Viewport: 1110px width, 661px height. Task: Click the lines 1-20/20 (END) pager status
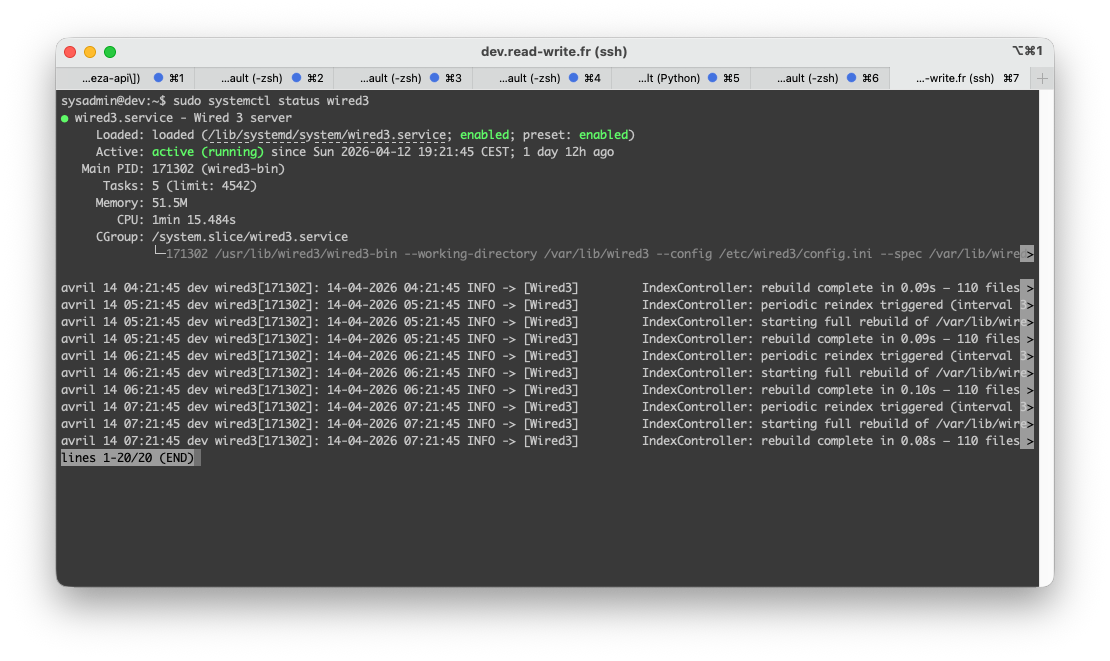130,457
